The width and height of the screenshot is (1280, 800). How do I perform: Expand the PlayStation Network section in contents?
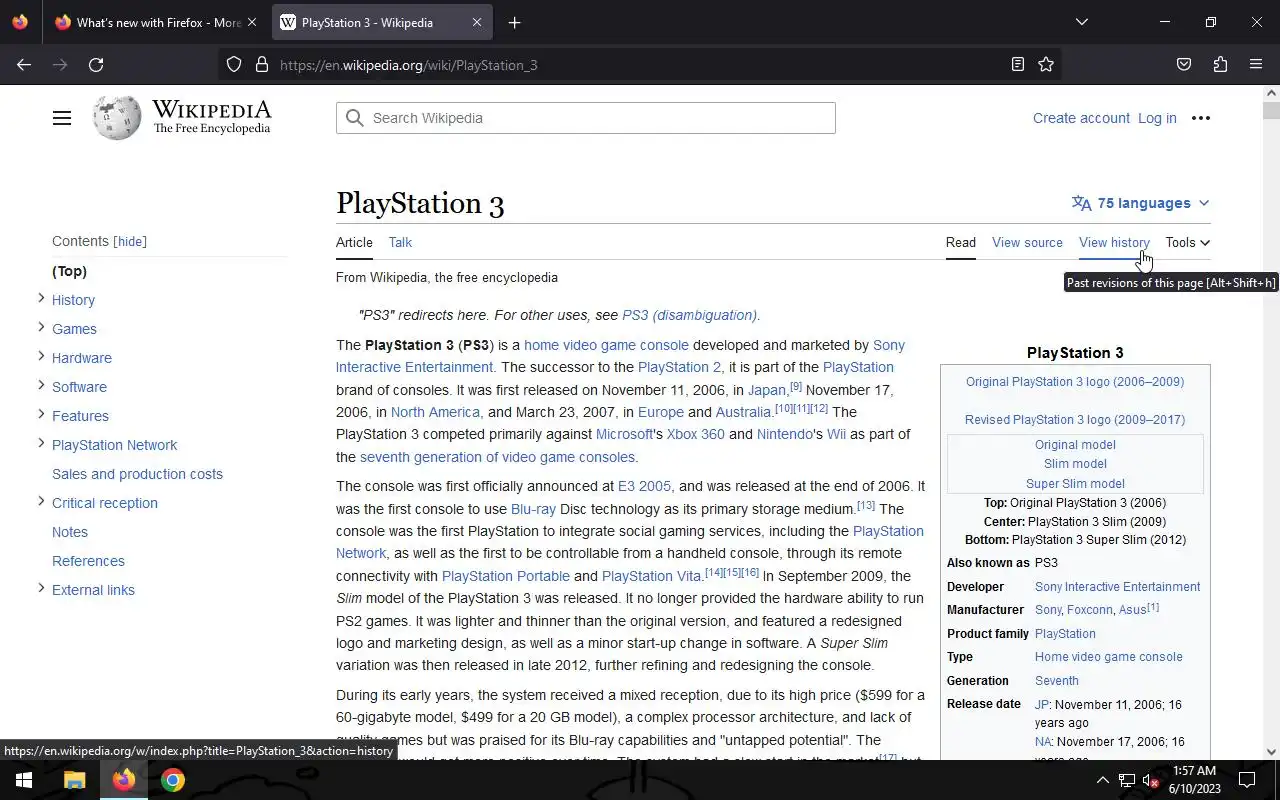point(41,443)
